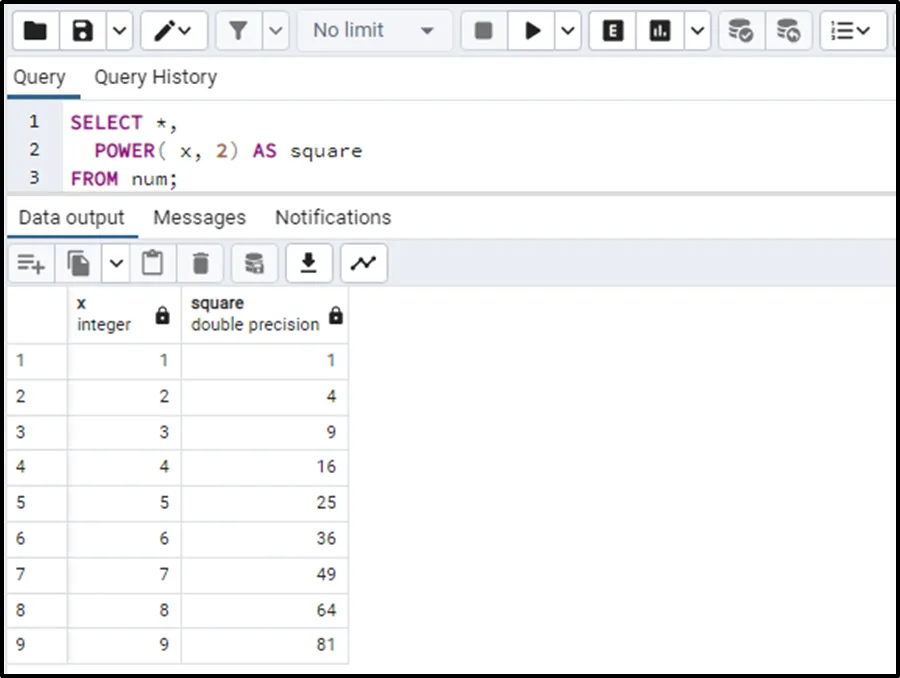Click the Filter funnel icon
Viewport: 900px width, 678px height.
238,31
